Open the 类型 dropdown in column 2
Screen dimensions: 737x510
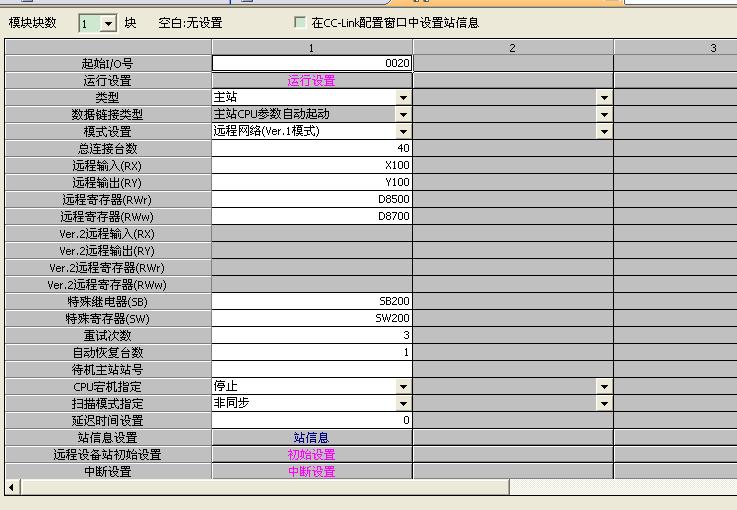tap(604, 98)
